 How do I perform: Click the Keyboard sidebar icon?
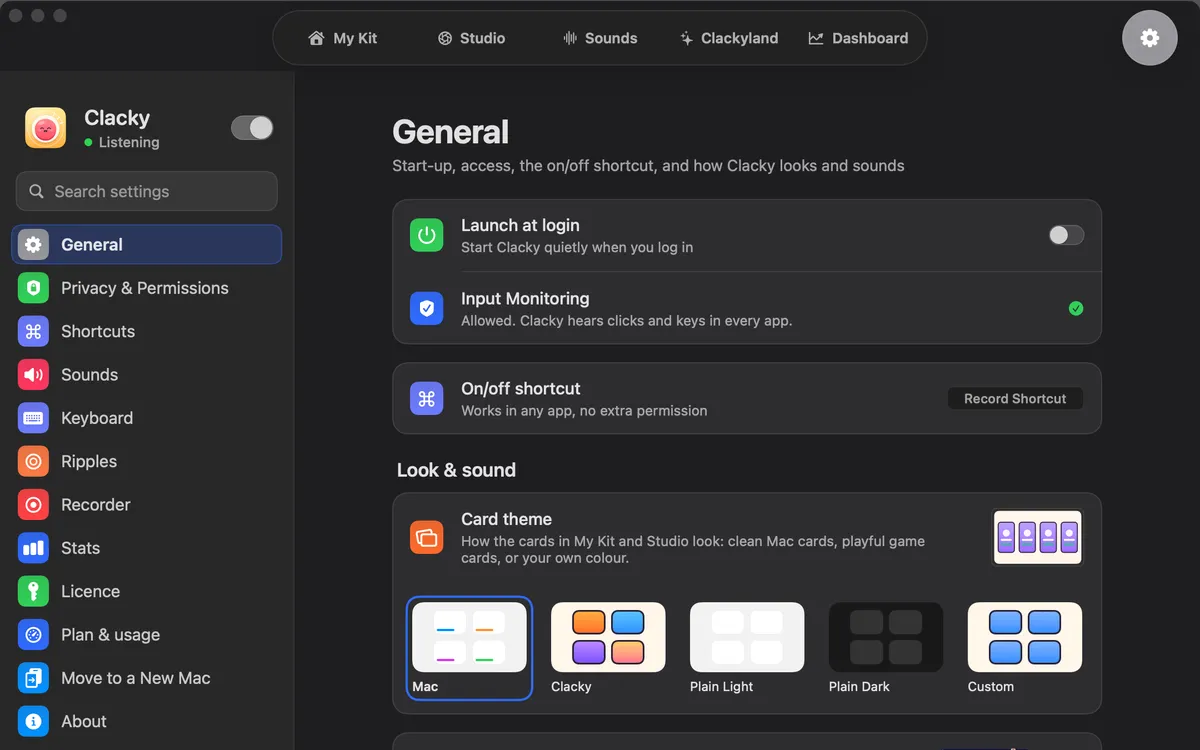tap(33, 418)
